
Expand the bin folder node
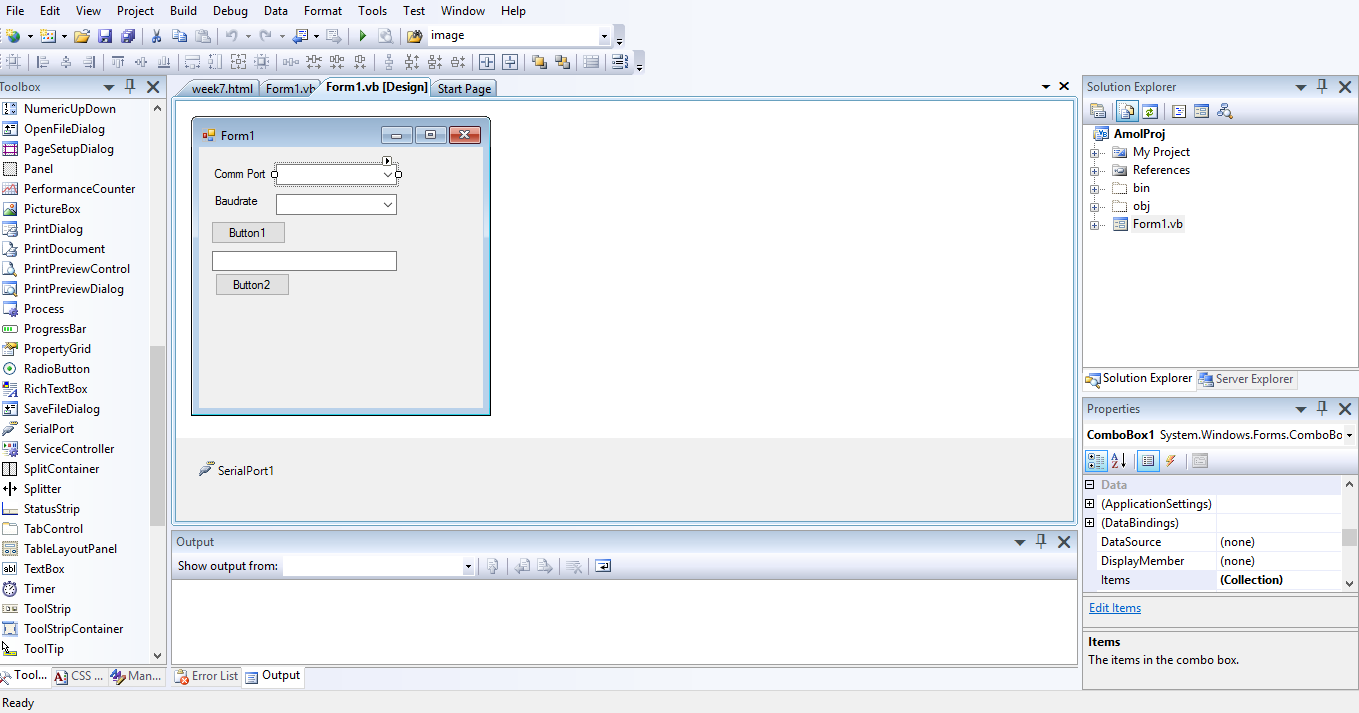(1095, 189)
